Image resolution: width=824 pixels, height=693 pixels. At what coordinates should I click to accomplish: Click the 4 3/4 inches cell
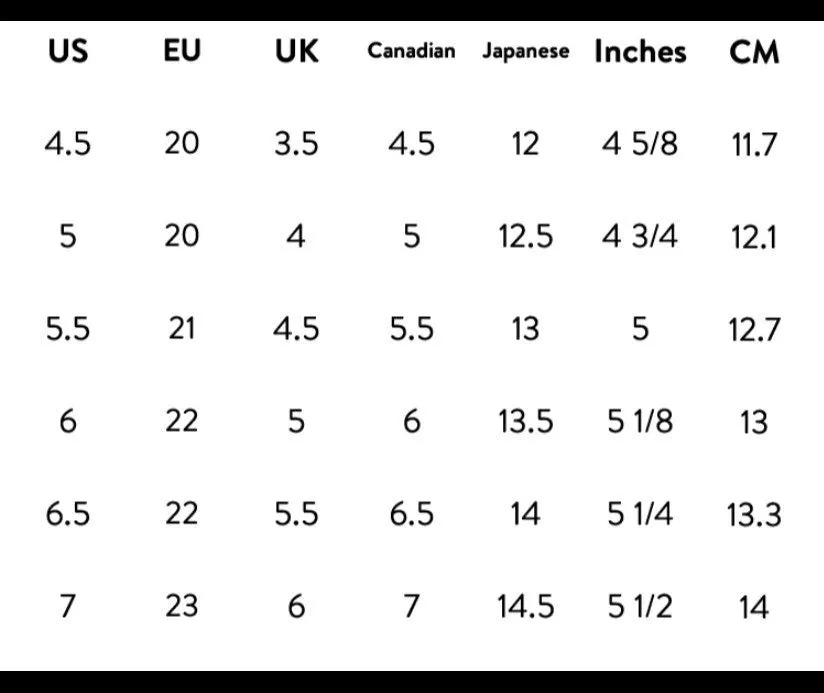click(640, 236)
